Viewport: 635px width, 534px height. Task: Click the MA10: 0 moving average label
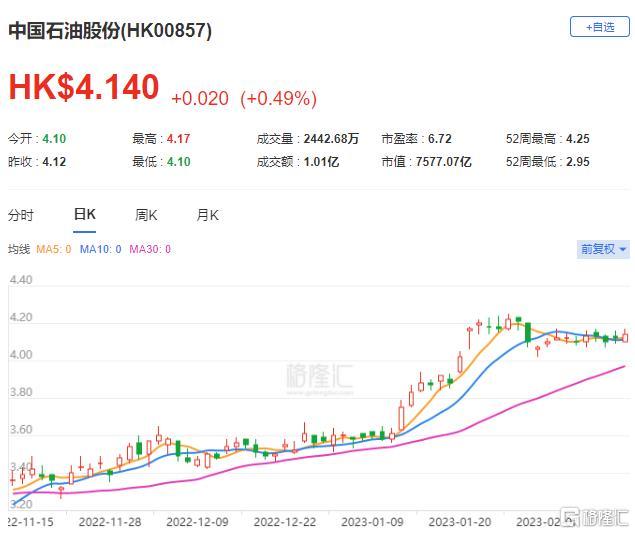(100, 249)
